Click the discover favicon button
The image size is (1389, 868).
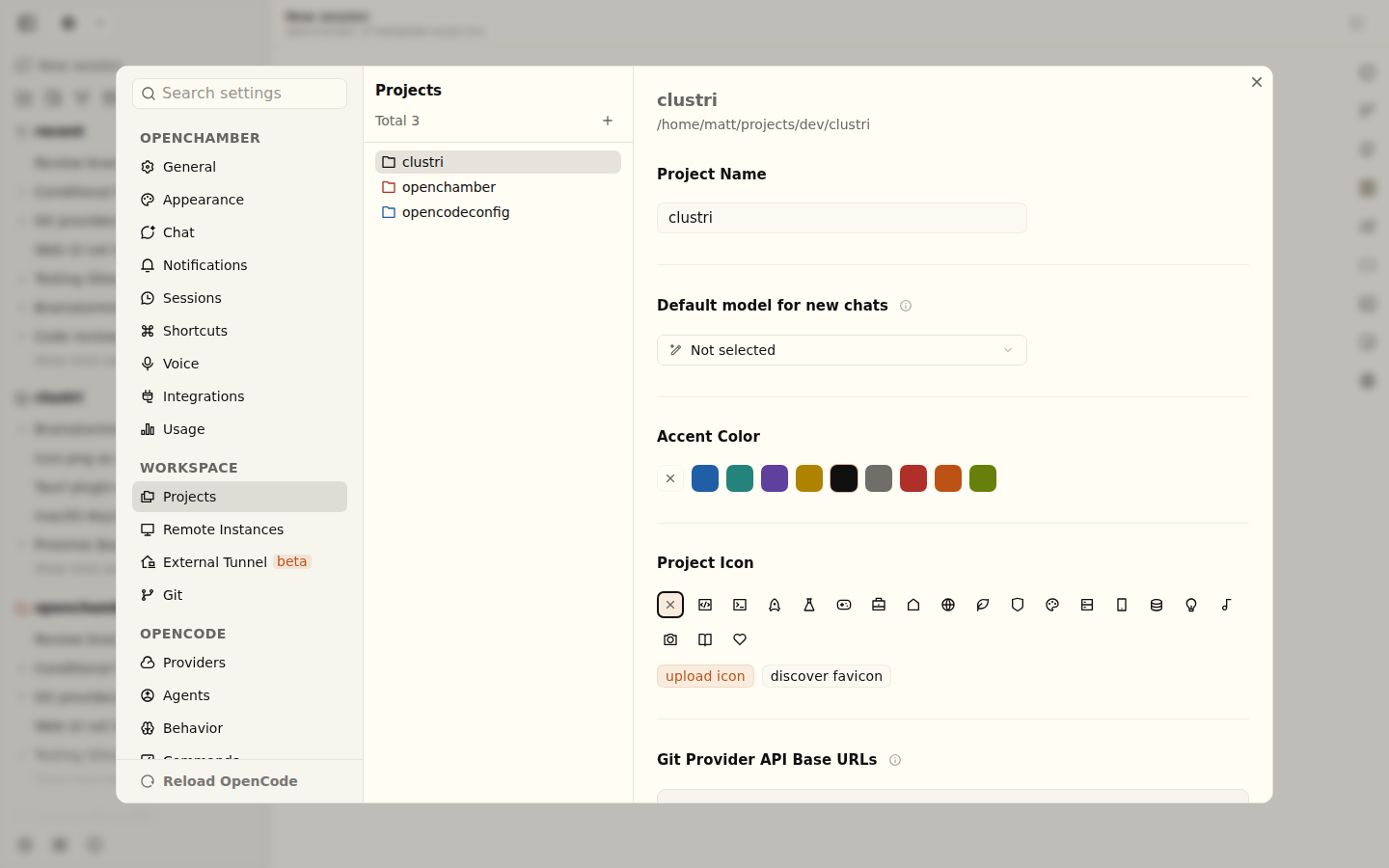tap(827, 676)
